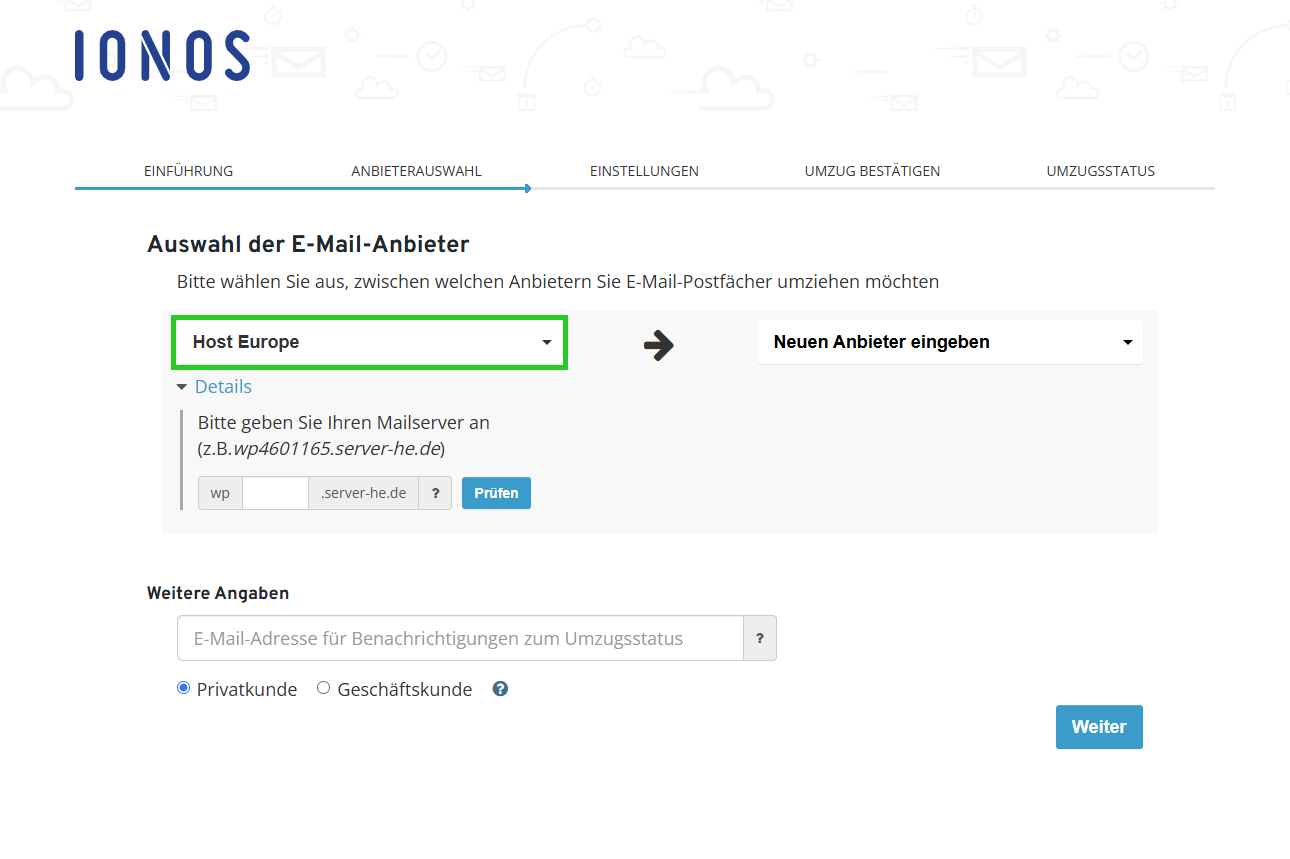Focus the notification E-Mail-Adresse field
Screen dimensions: 1290x859
[x=460, y=638]
